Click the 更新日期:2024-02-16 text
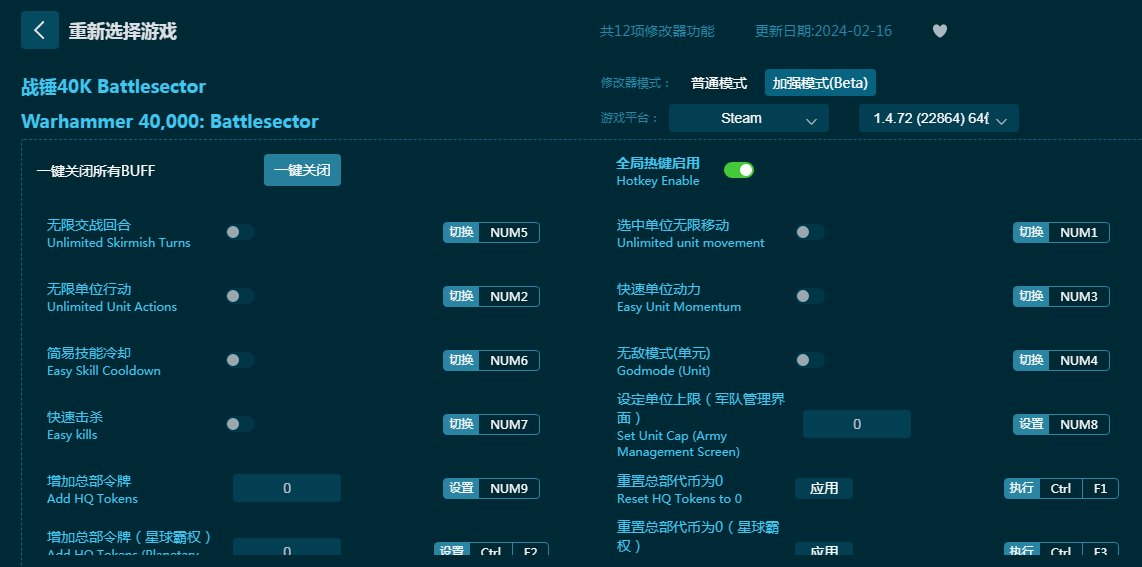This screenshot has width=1142, height=567. pos(824,31)
